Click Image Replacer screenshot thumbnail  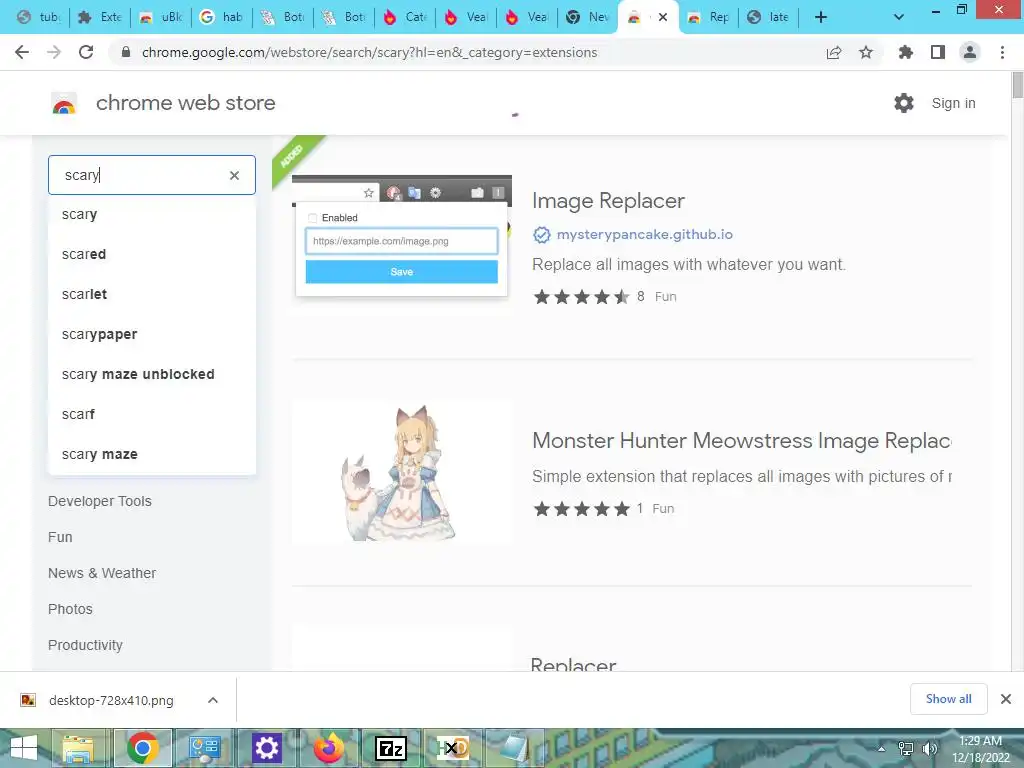[402, 245]
